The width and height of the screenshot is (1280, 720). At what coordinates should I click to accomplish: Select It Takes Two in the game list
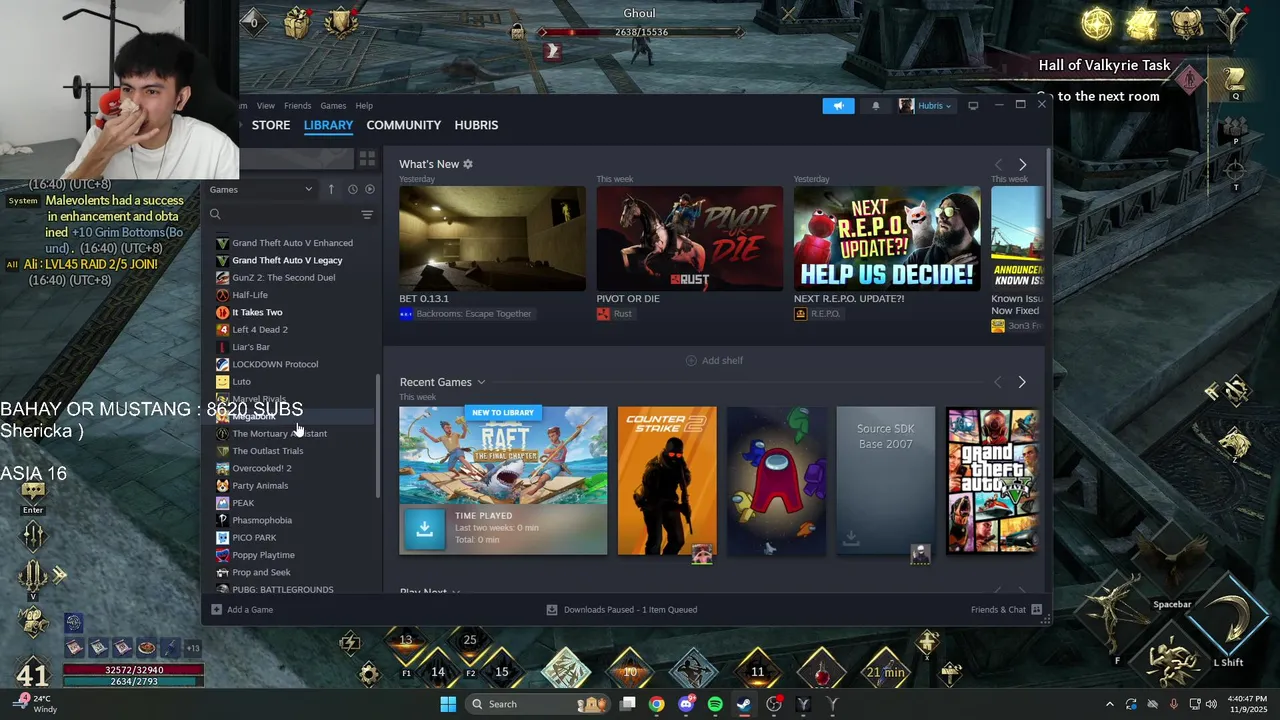(x=257, y=312)
